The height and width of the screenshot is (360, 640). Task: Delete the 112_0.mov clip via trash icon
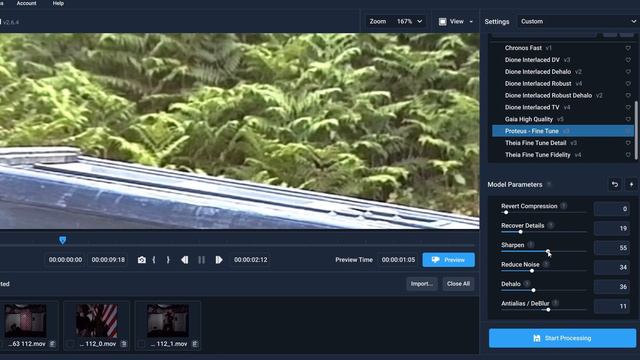point(124,344)
